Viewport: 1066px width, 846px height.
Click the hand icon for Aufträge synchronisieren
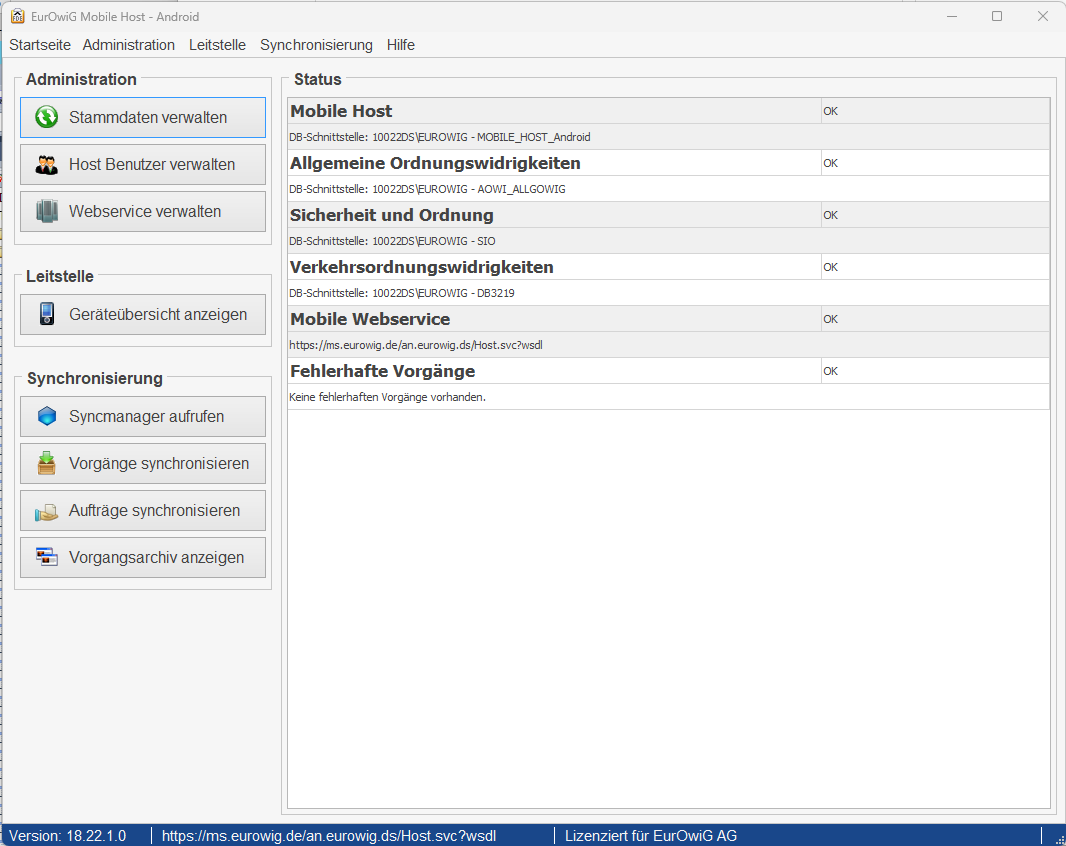[x=46, y=511]
